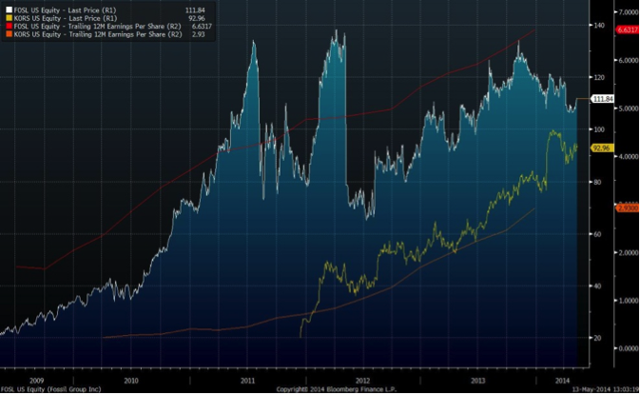640x394 pixels.
Task: Click the legend value 92.96
Action: coord(196,18)
